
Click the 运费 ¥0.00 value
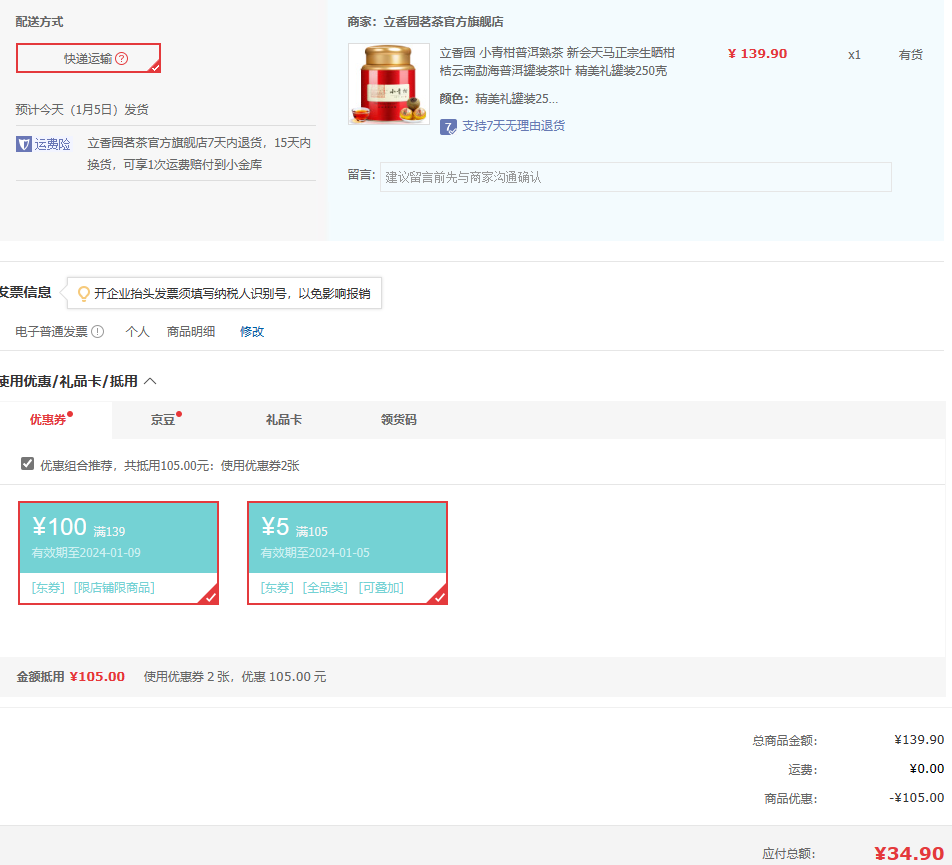pos(926,768)
